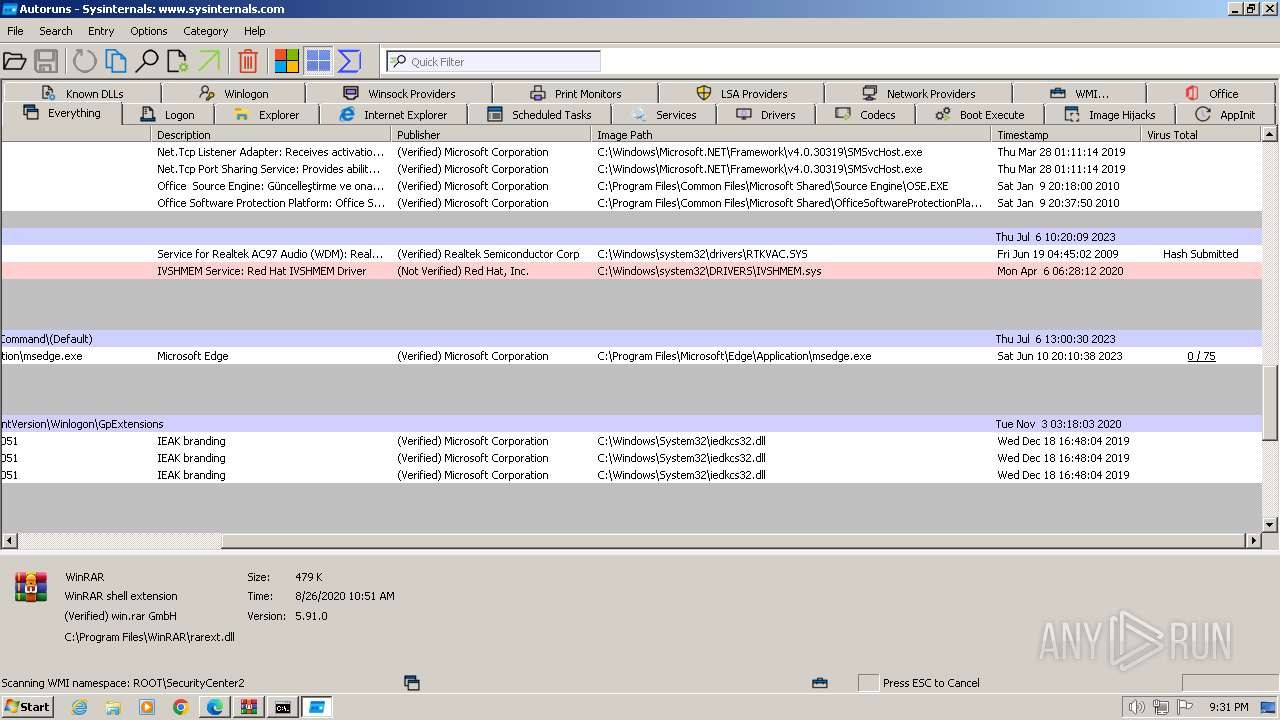Screen dimensions: 1280x720
Task: Open the Entry menu
Action: coord(101,31)
